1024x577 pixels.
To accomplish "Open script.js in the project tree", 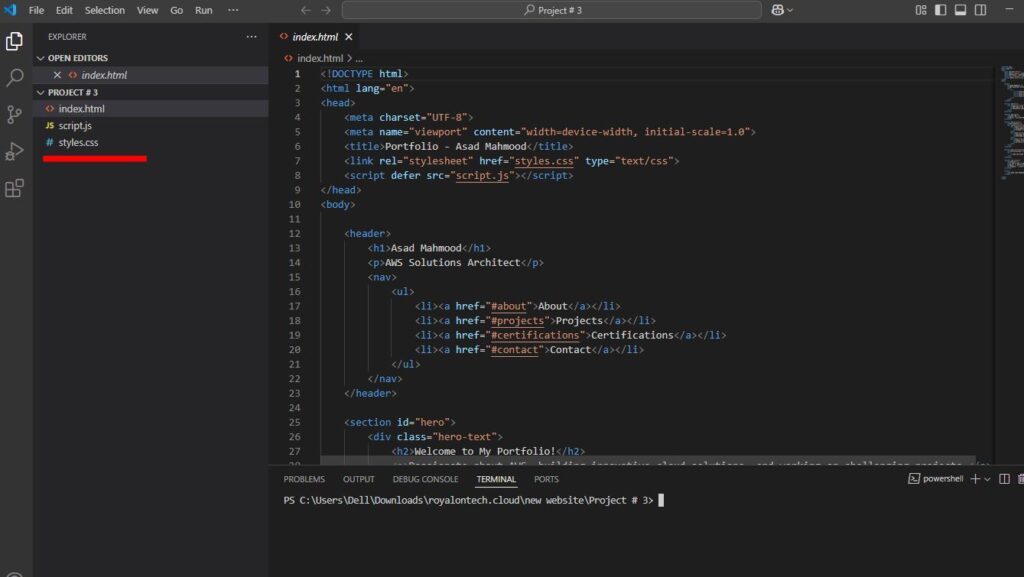I will (x=151, y=125).
